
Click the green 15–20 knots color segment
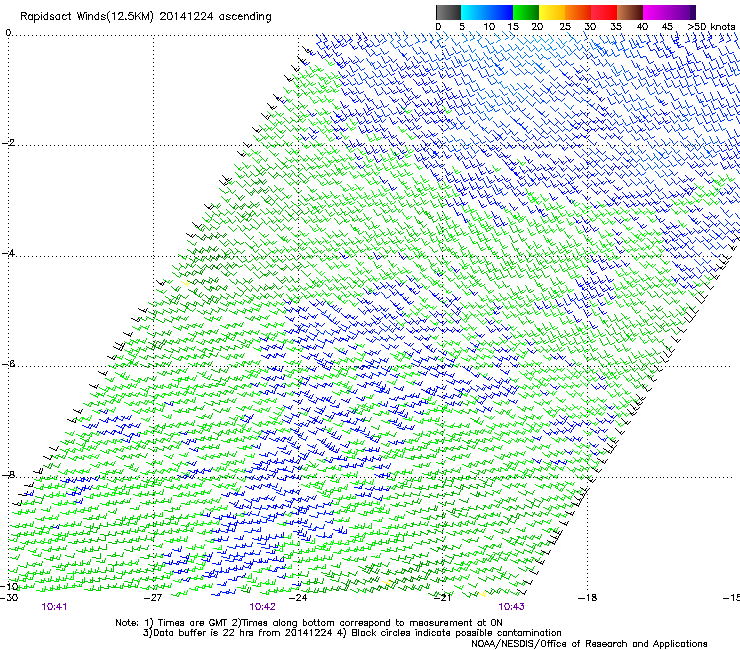526,12
